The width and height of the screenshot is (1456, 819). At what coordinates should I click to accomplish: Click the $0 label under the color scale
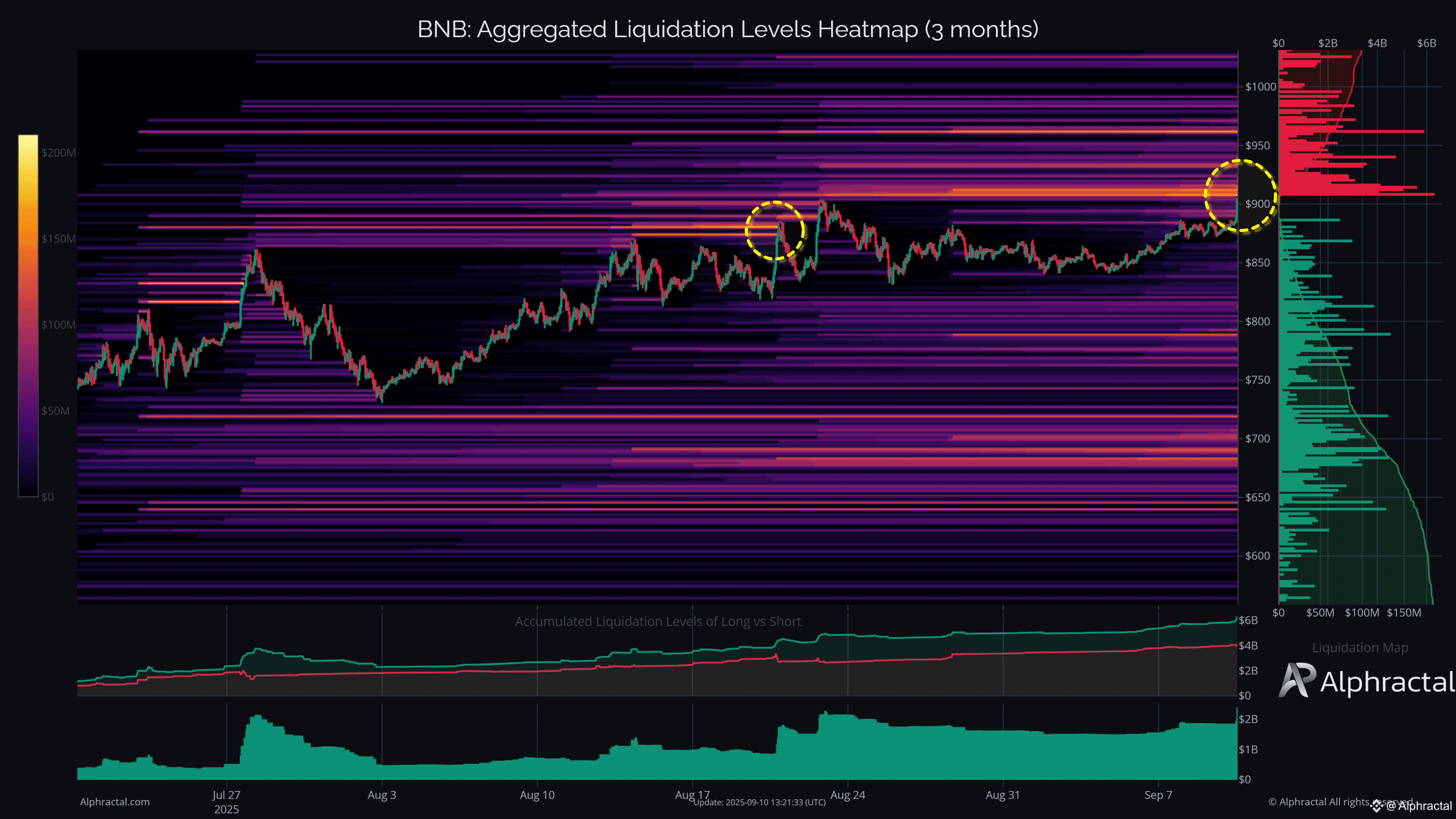pos(48,497)
